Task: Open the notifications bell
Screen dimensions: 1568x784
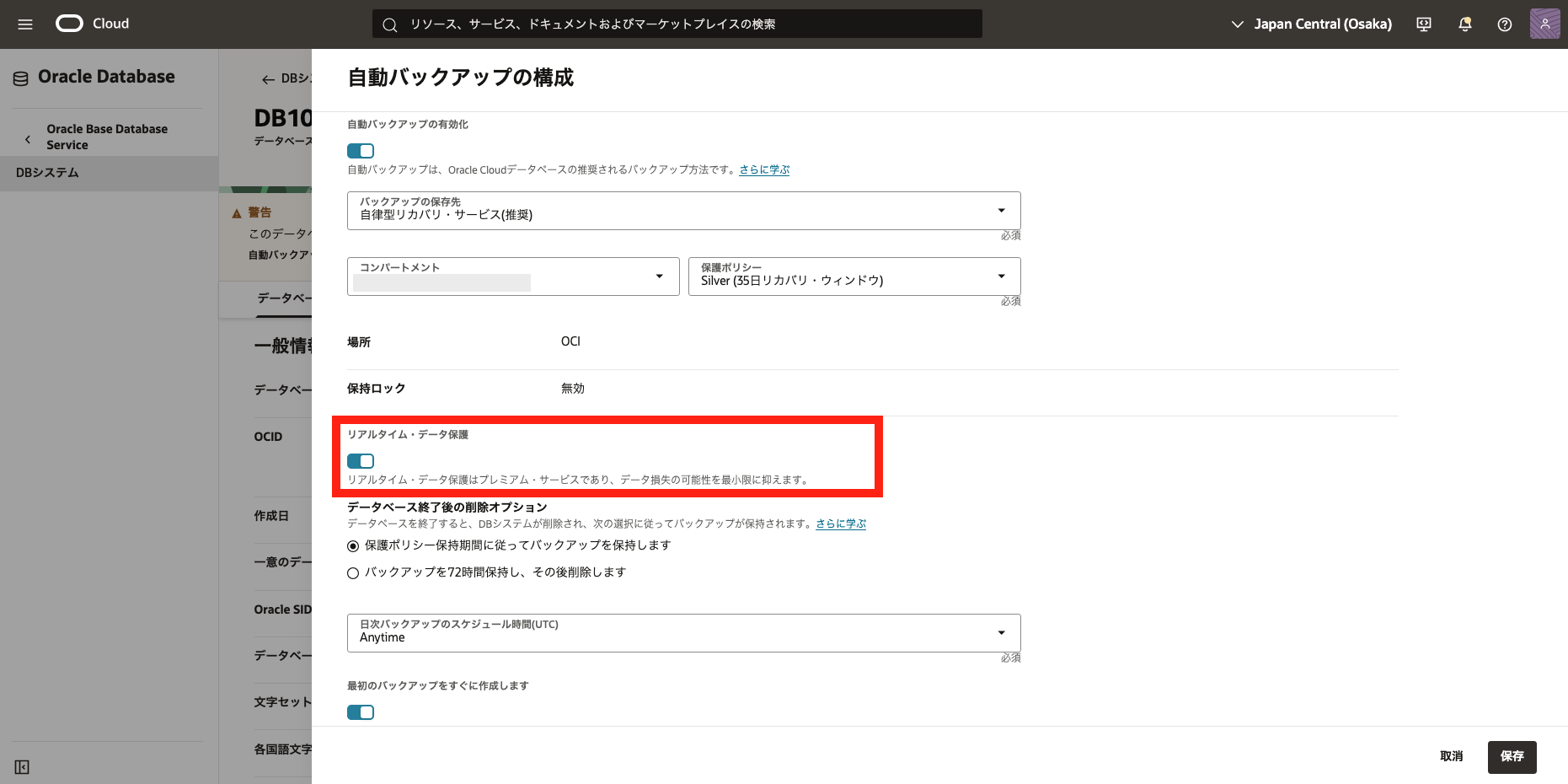Action: click(x=1464, y=24)
